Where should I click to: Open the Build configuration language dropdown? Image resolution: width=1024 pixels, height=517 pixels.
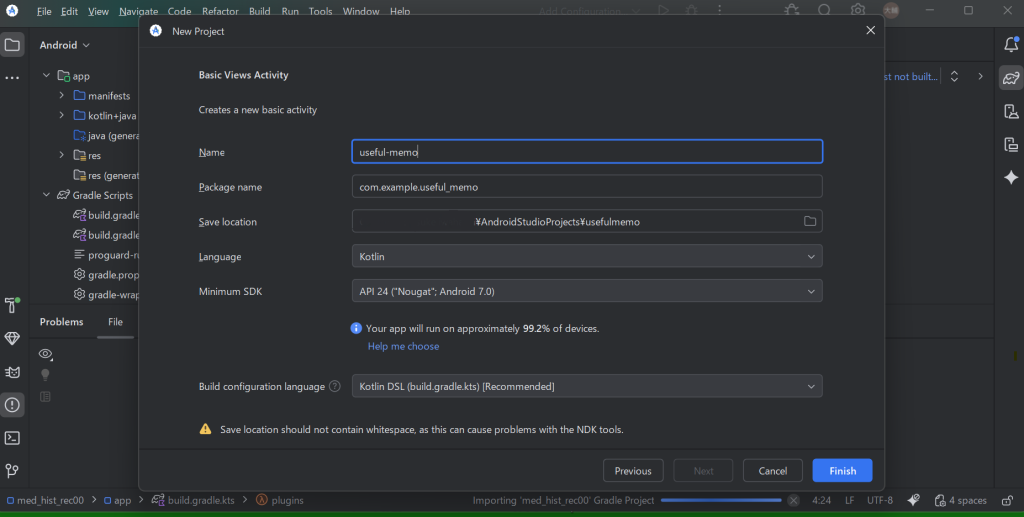(x=587, y=386)
